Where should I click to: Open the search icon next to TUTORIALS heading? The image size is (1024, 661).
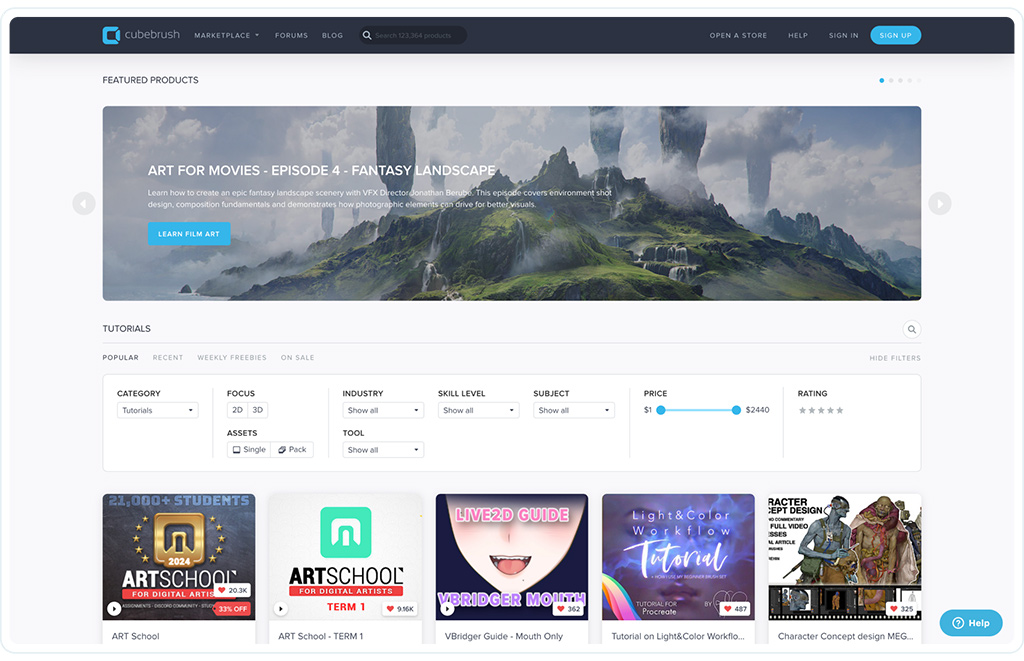click(x=911, y=329)
